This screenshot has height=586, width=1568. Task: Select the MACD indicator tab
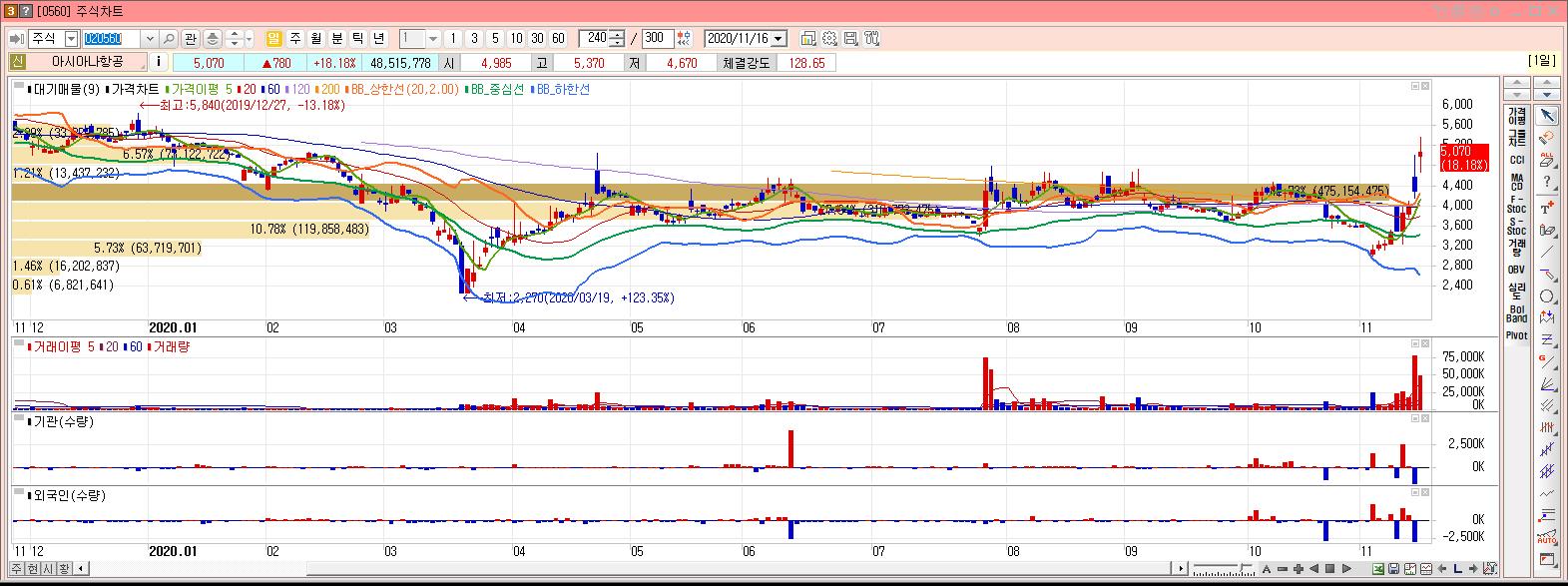click(x=1516, y=182)
